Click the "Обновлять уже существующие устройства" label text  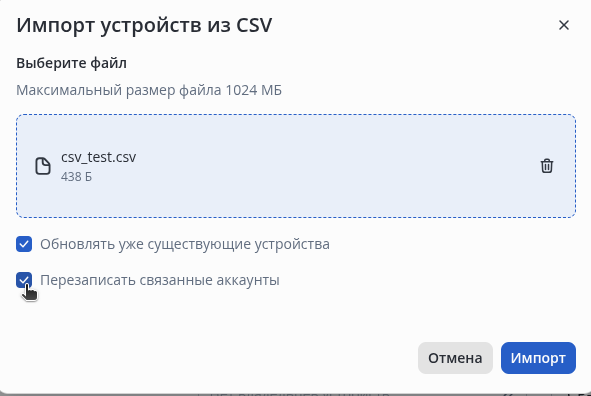pyautogui.click(x=185, y=244)
